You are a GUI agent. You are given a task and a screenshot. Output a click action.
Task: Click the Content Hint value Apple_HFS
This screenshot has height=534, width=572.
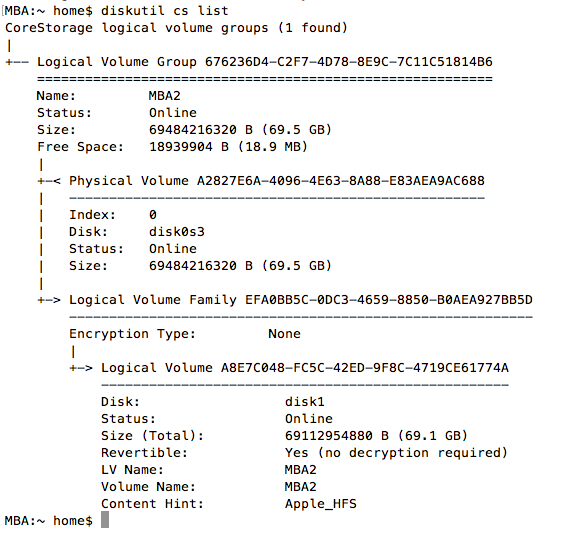click(321, 504)
